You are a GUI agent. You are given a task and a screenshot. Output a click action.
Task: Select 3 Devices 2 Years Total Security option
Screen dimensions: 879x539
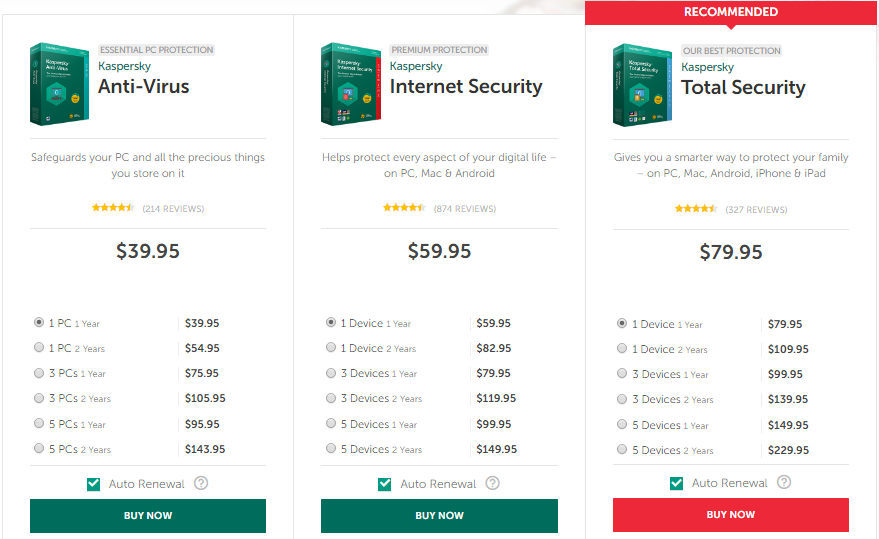(622, 399)
